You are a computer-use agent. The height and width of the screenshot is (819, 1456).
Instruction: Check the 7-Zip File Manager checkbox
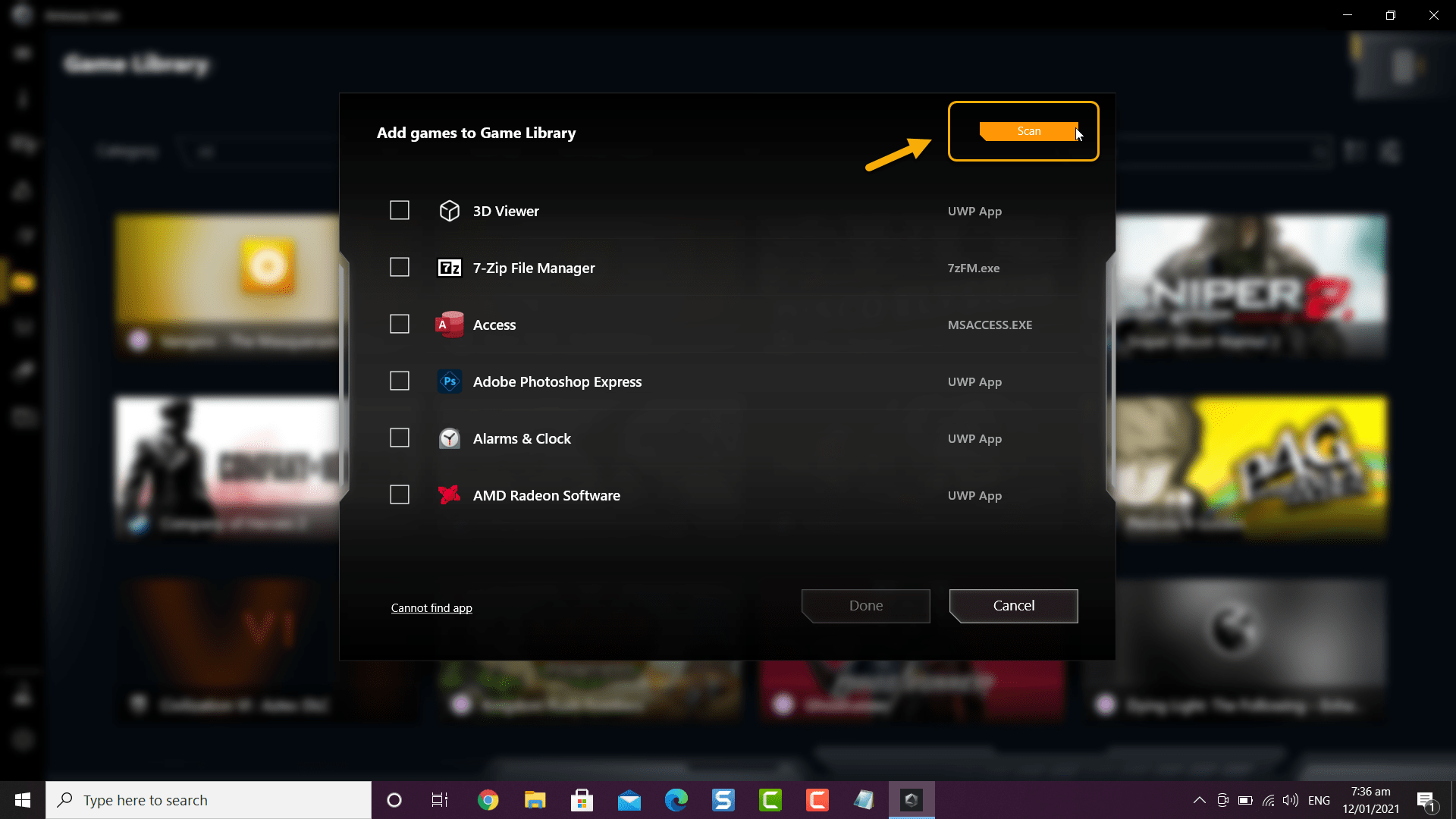click(400, 267)
